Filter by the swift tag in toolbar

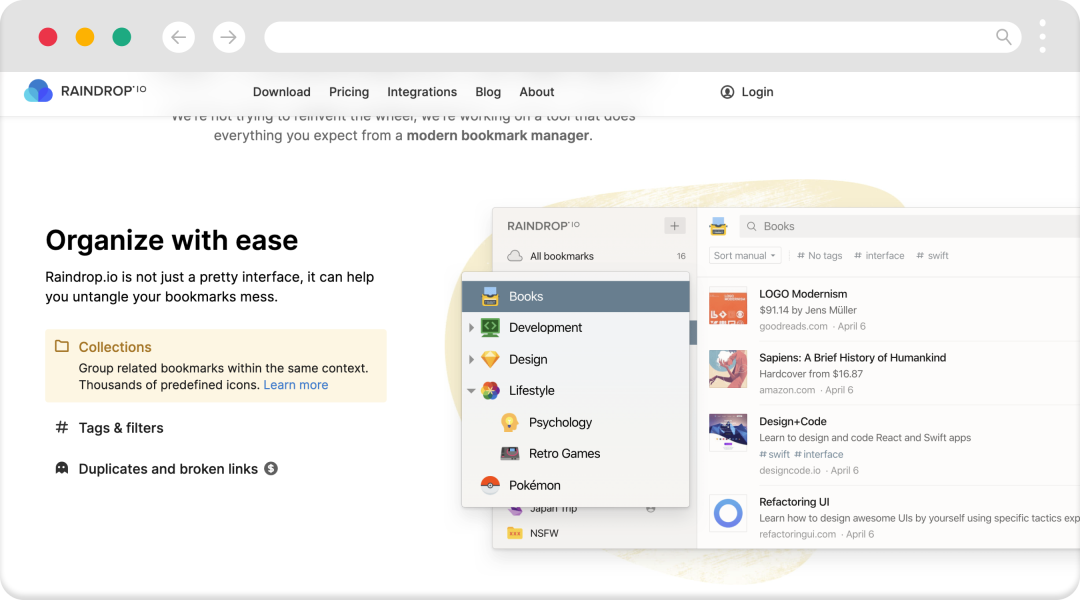point(933,256)
